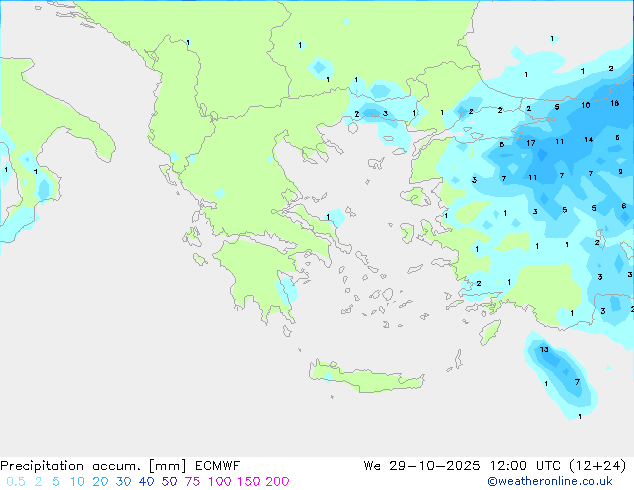Click the 20 mm legend value

pos(100,482)
